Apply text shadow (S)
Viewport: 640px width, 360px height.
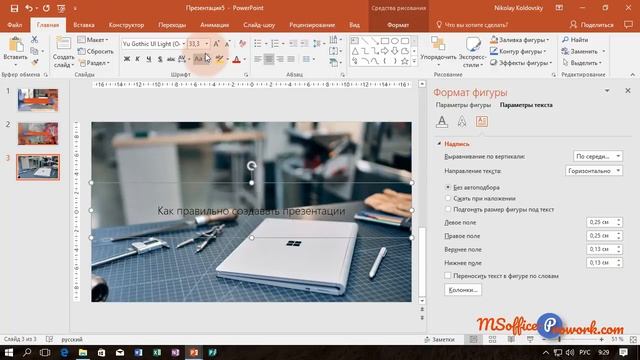160,60
